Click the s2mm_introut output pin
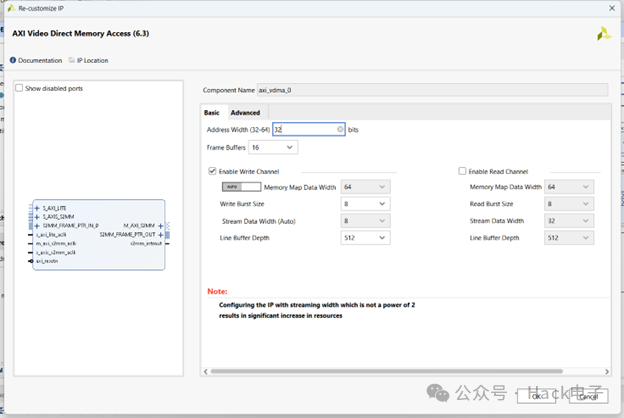The height and width of the screenshot is (418, 624). click(167, 244)
